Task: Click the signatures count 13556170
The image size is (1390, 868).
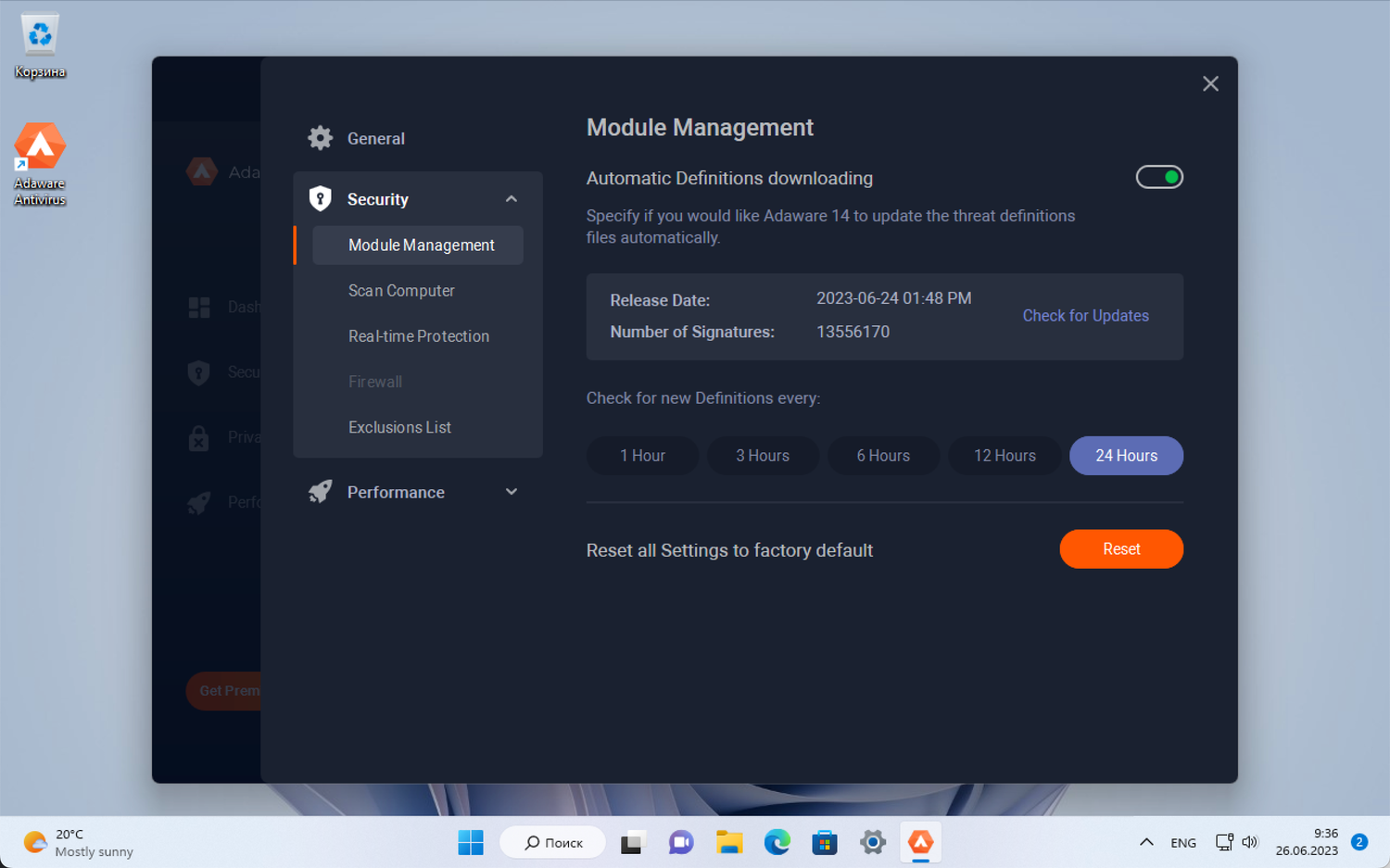Action: (x=853, y=332)
